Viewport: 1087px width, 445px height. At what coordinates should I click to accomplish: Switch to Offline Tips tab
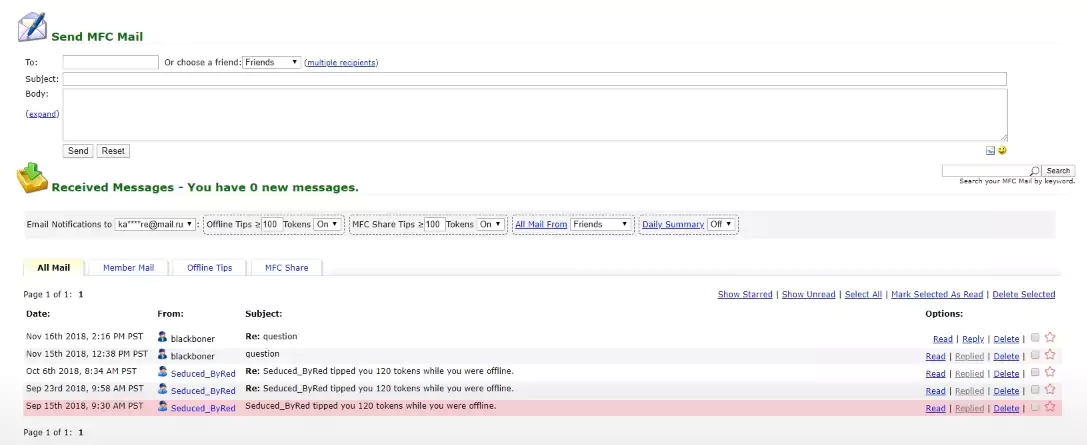click(209, 268)
